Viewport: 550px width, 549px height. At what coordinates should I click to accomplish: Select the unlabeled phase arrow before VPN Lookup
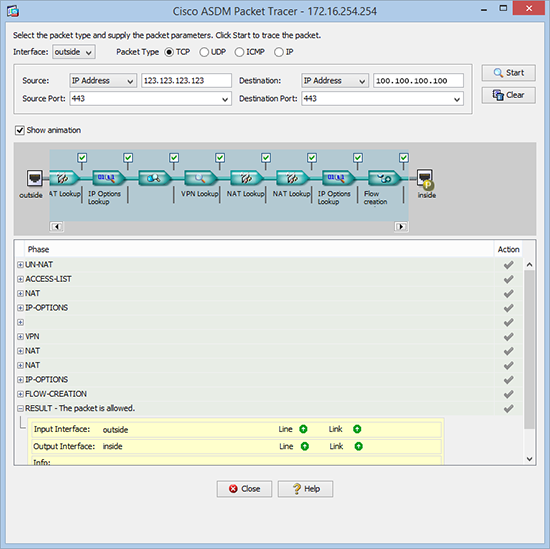click(155, 178)
